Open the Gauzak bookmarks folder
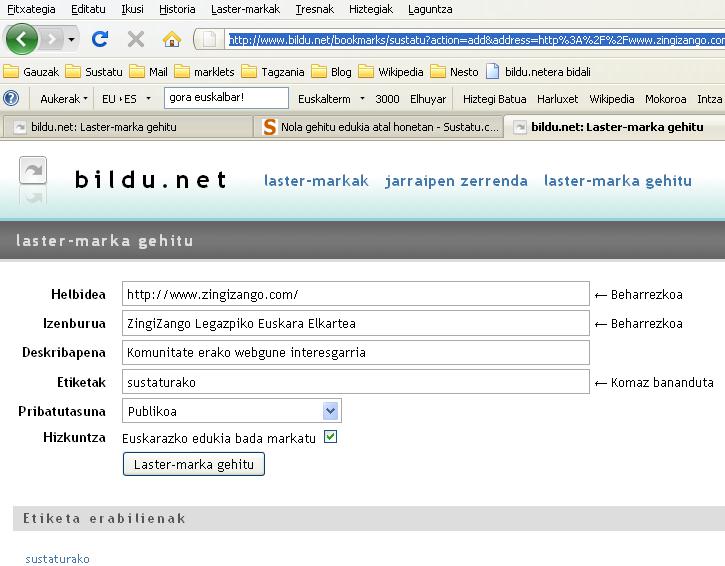 point(31,72)
